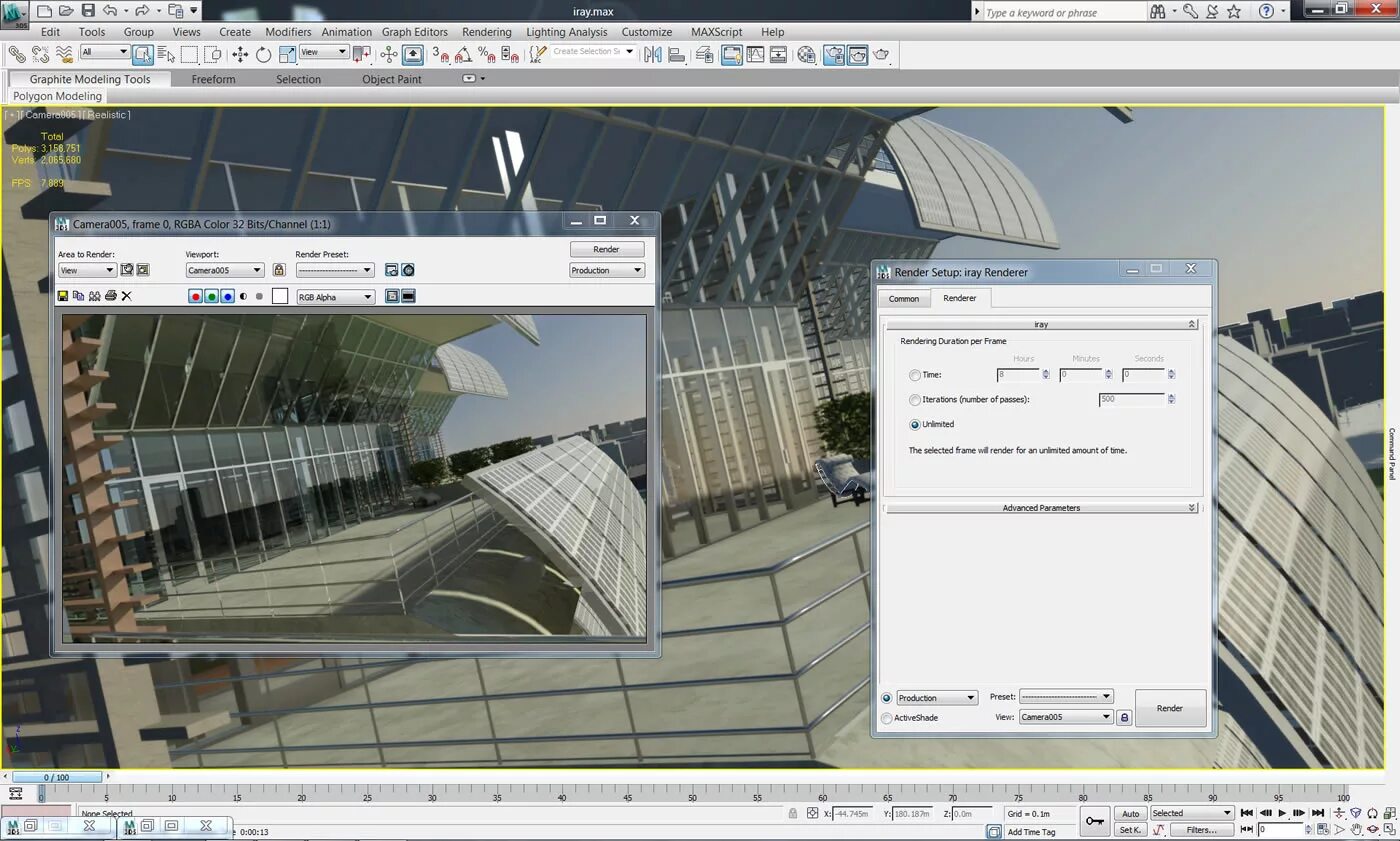The height and width of the screenshot is (841, 1400).
Task: Open the key Filters... button
Action: pyautogui.click(x=1202, y=830)
